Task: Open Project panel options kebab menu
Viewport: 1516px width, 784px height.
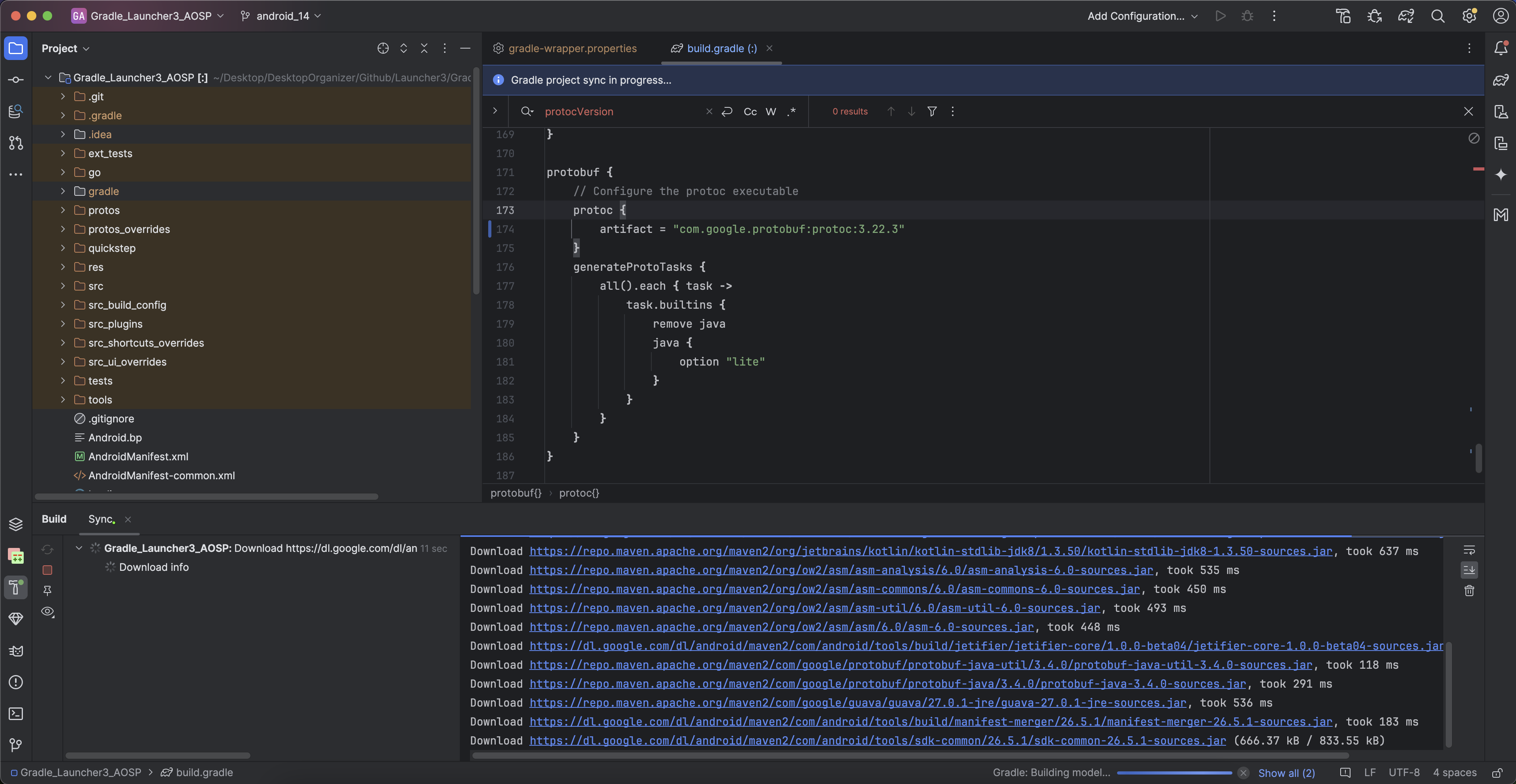Action: (444, 48)
